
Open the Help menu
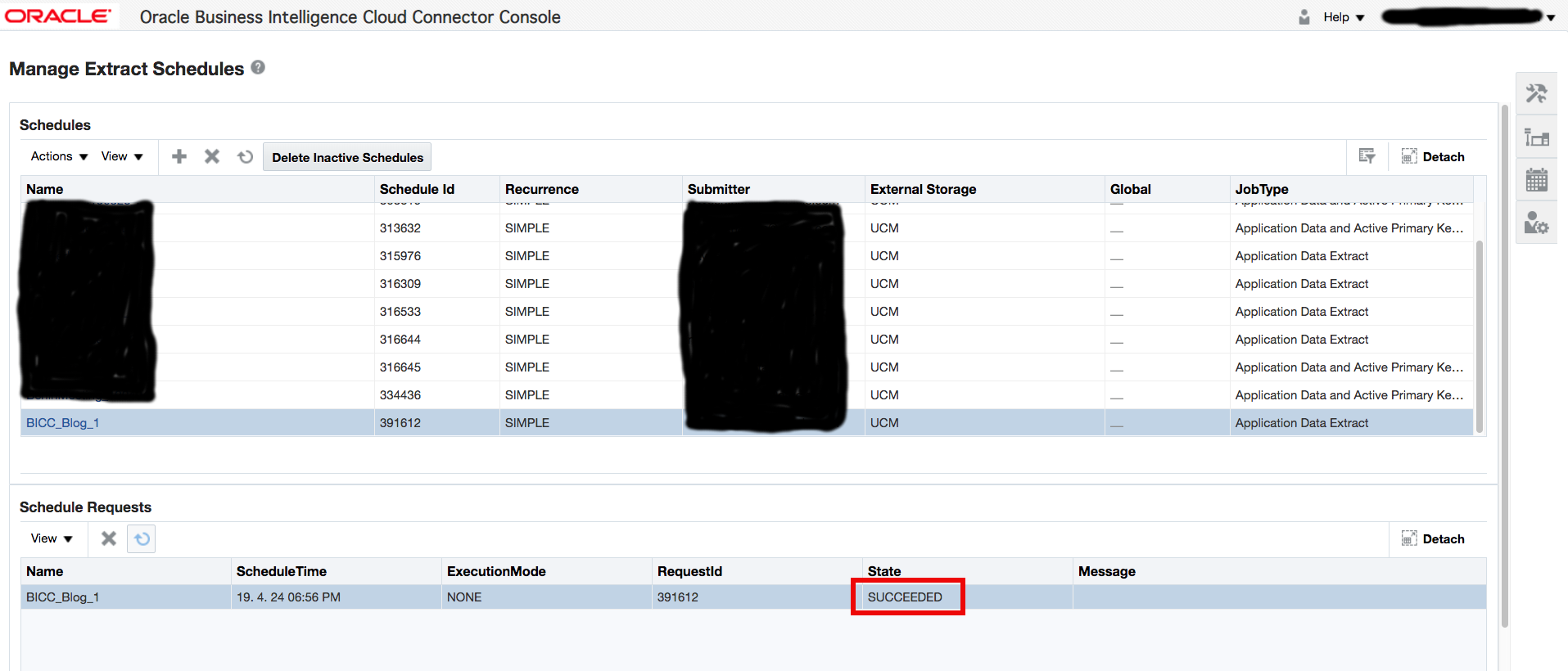point(1344,17)
